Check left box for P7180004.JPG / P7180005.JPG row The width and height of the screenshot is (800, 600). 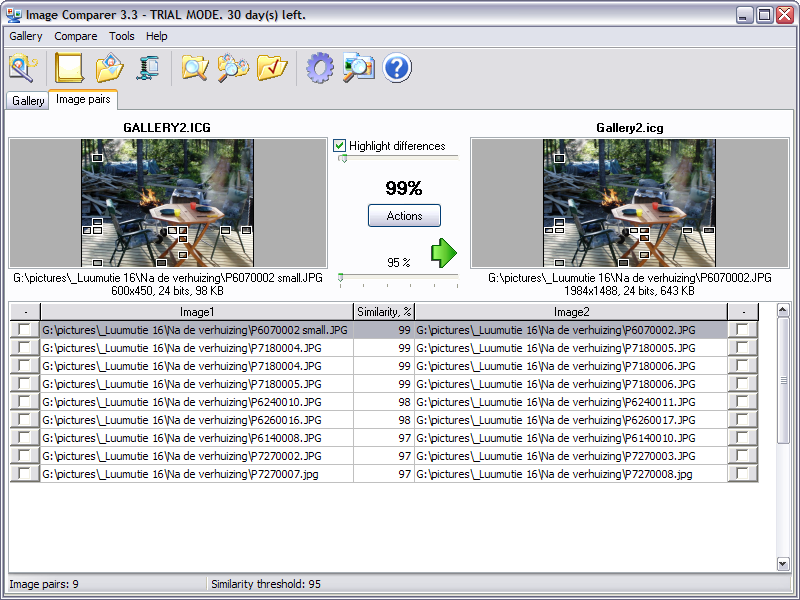pos(24,347)
